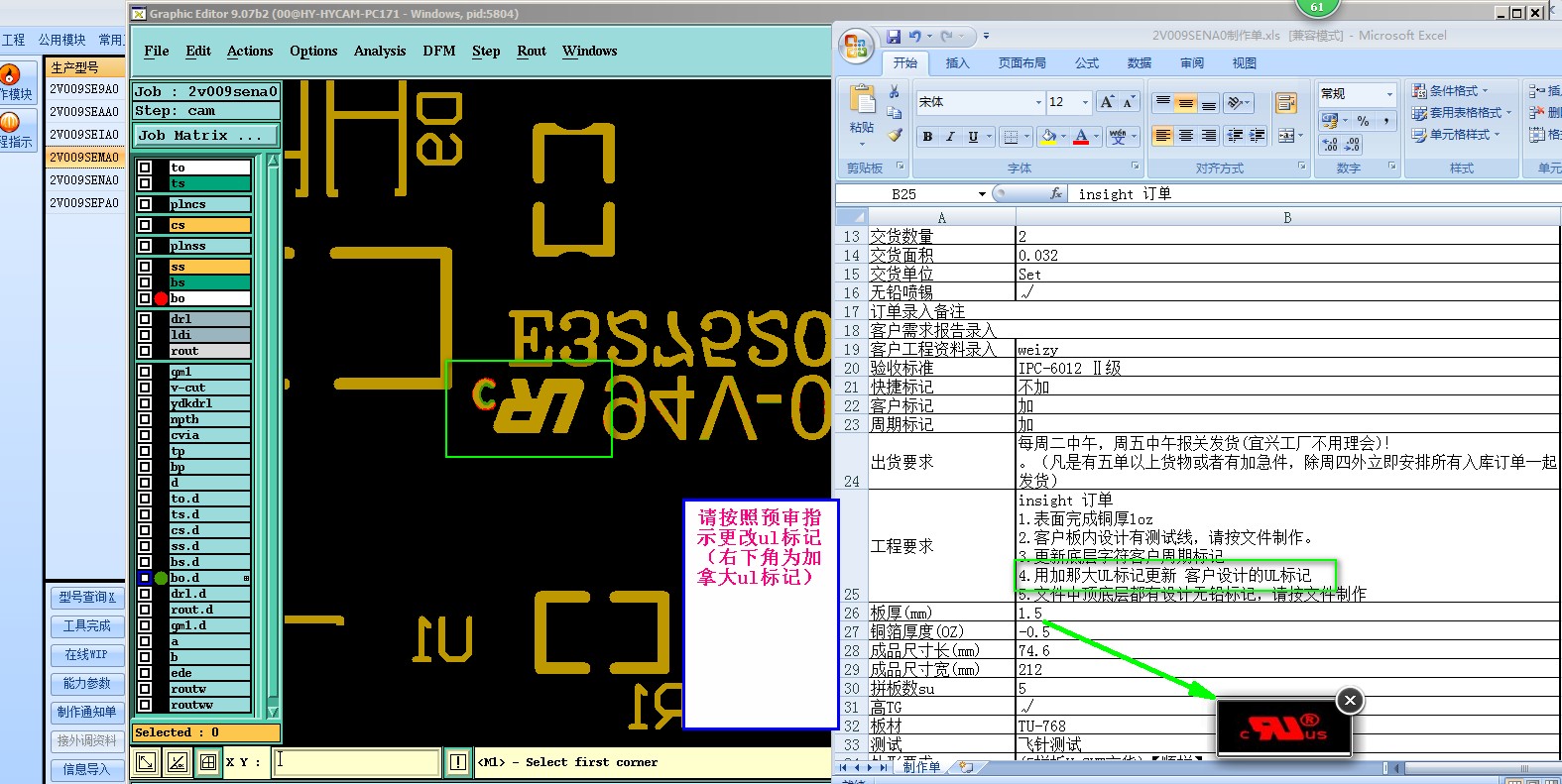Click the Decrease Indent icon
This screenshot has width=1562, height=784.
tap(1235, 136)
